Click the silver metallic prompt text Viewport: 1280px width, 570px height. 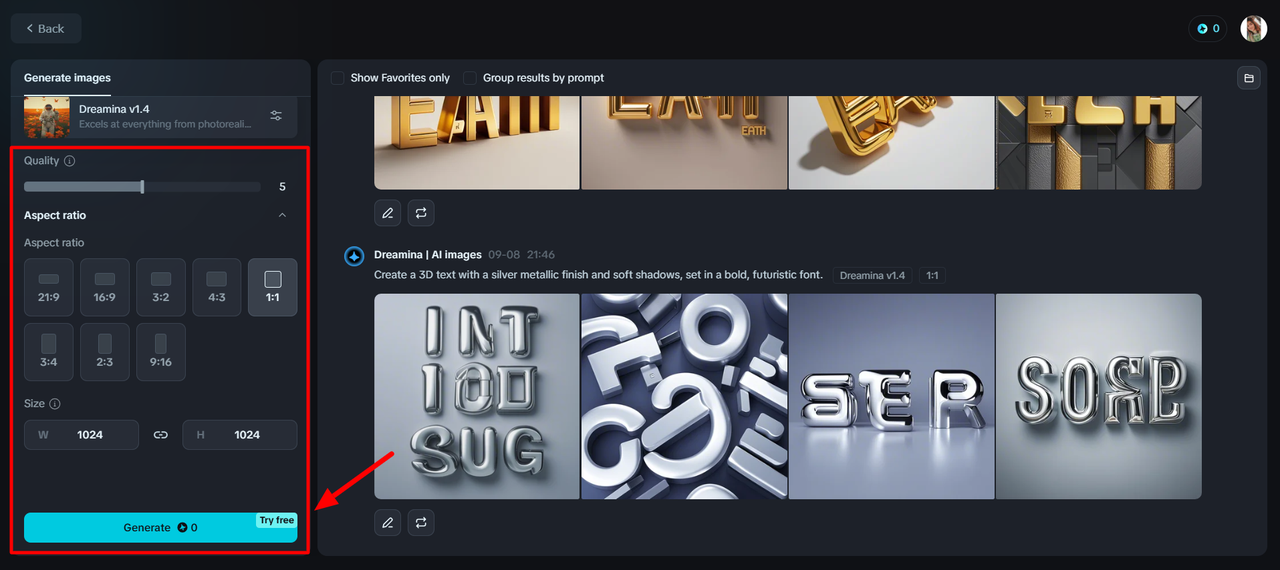click(x=598, y=275)
